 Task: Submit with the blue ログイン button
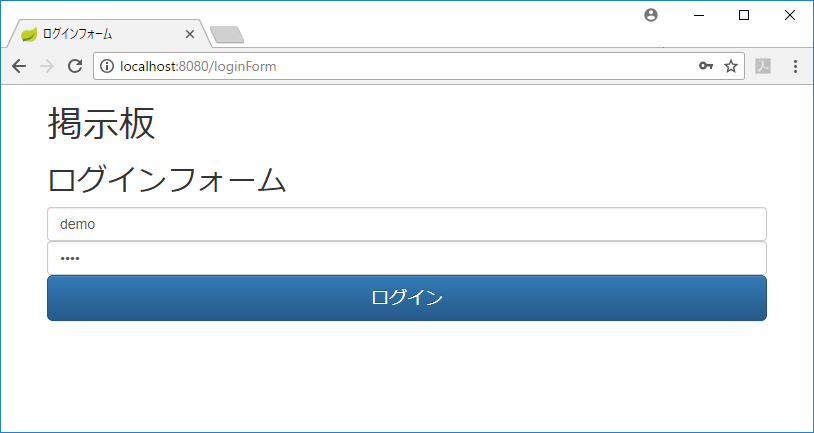pyautogui.click(x=407, y=298)
